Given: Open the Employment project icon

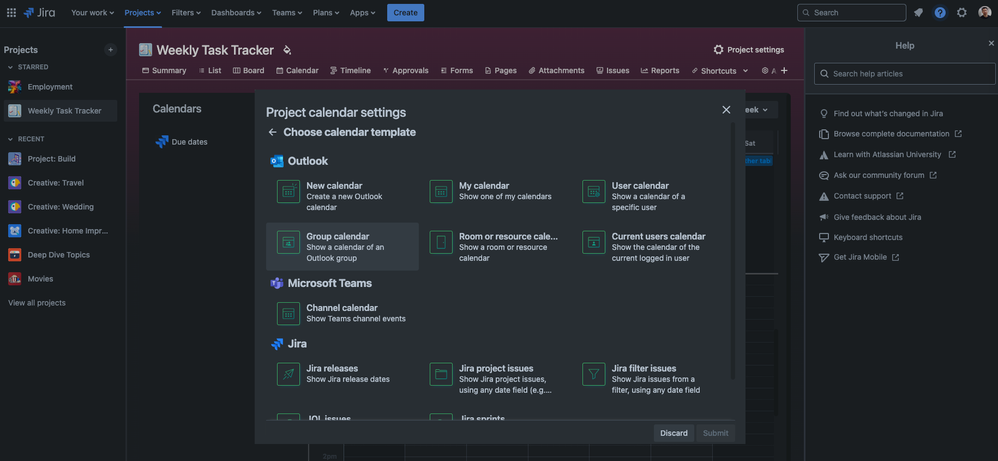Looking at the screenshot, I should [x=15, y=87].
